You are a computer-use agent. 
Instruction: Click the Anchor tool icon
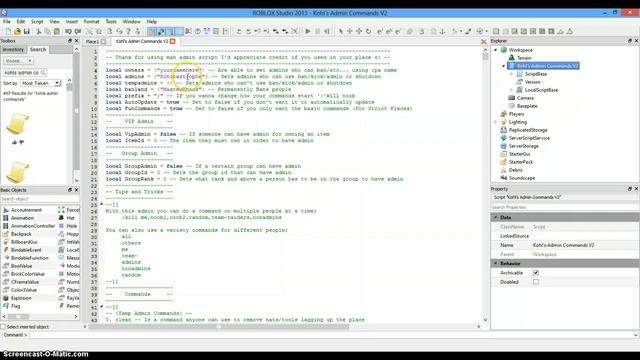click(x=442, y=31)
